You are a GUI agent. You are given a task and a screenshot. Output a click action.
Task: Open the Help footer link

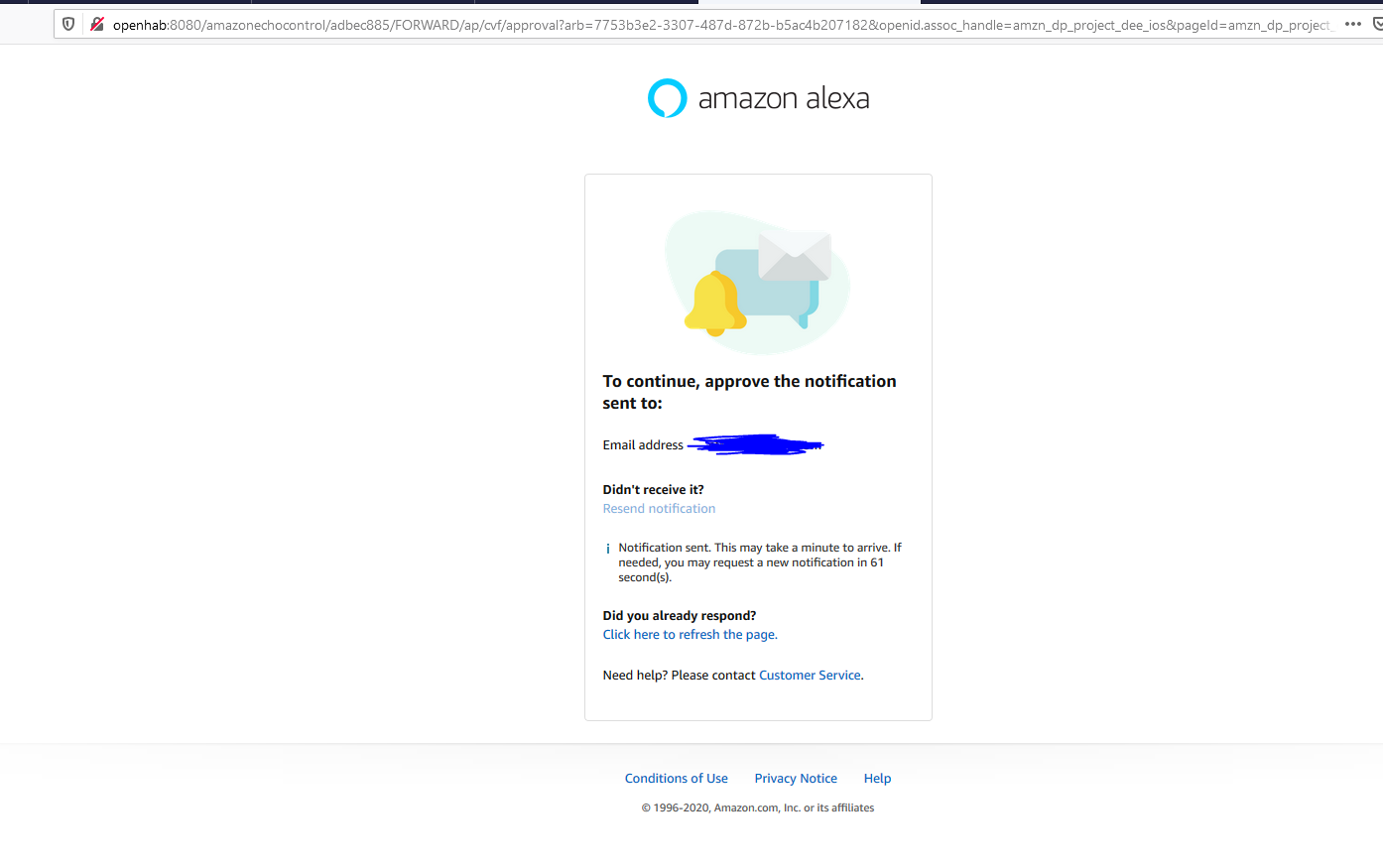click(x=877, y=779)
